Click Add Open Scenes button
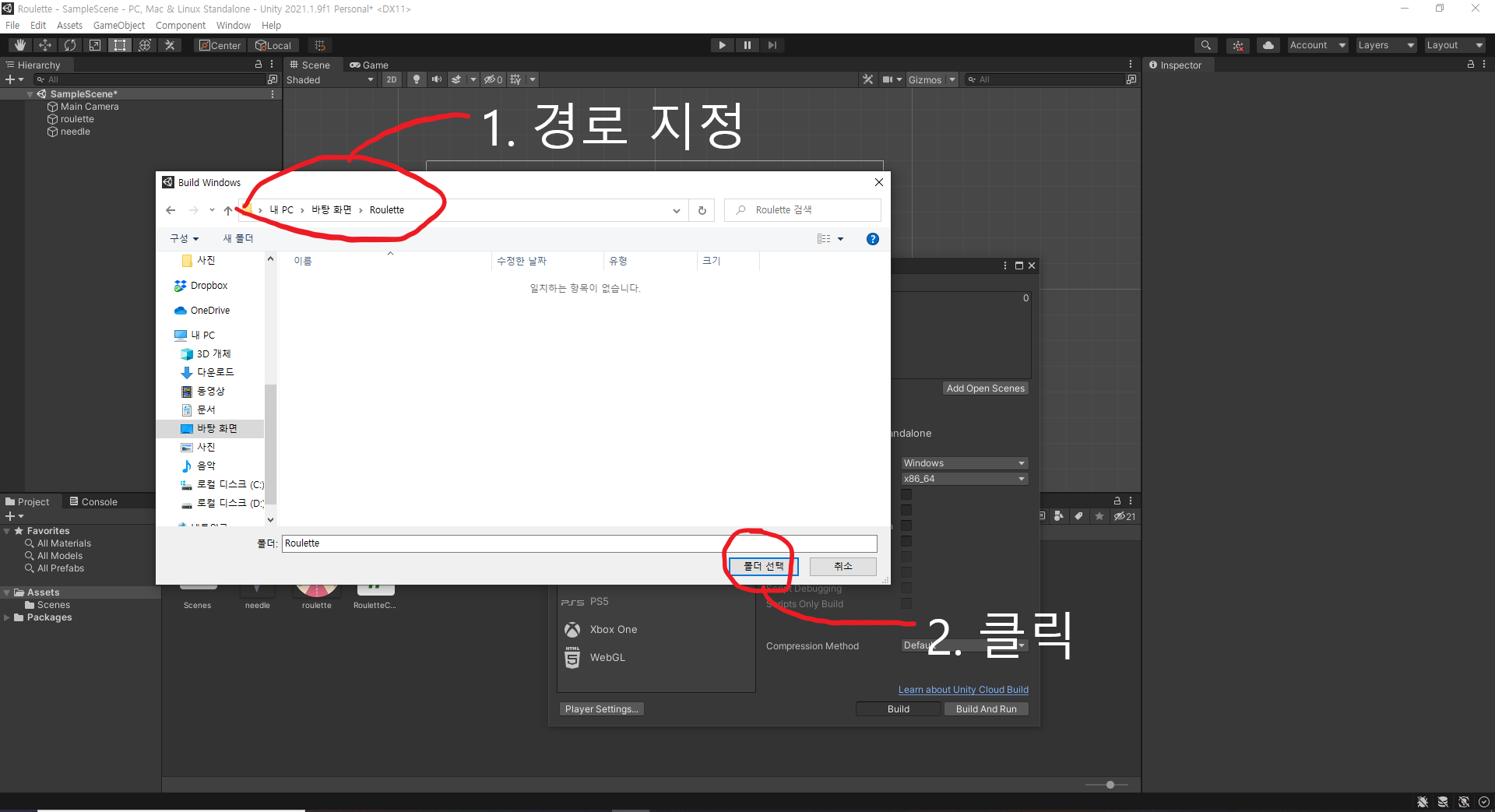Screen dimensions: 1495x812 click(x=985, y=388)
